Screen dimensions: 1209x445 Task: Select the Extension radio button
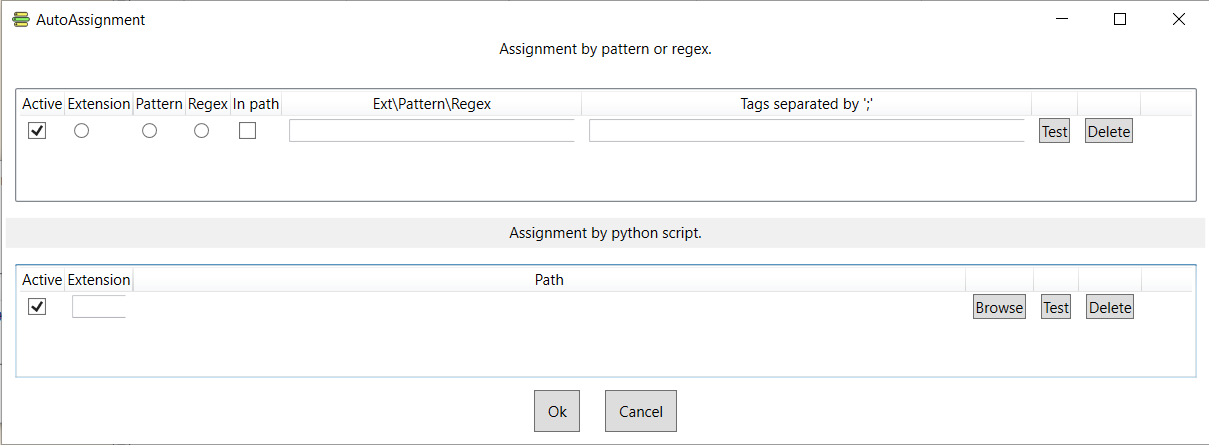tap(82, 131)
